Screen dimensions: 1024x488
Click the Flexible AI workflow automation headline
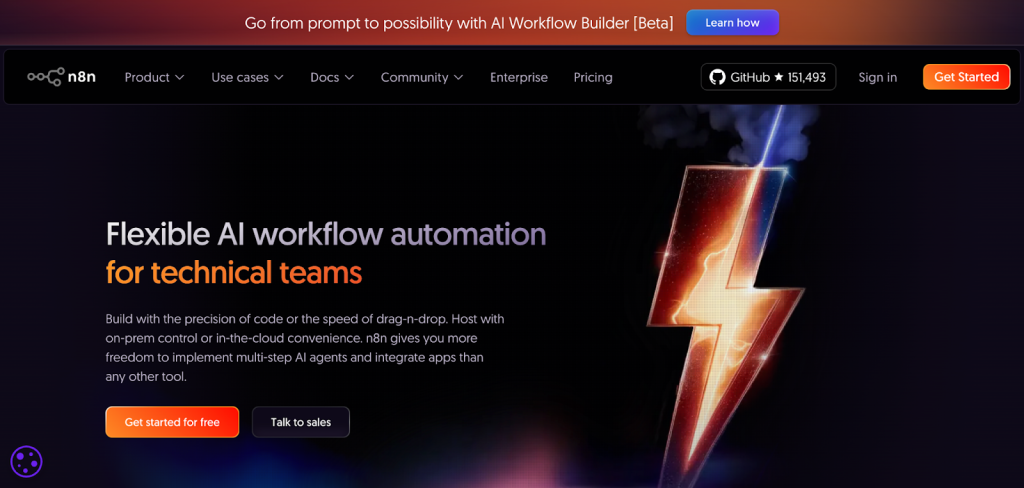click(326, 234)
